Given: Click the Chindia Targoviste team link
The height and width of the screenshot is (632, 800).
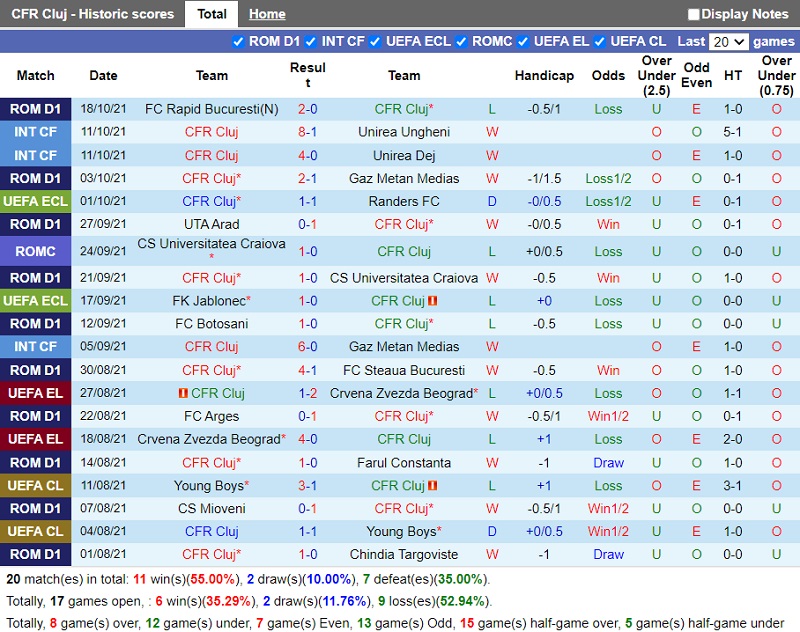Looking at the screenshot, I should [x=404, y=555].
